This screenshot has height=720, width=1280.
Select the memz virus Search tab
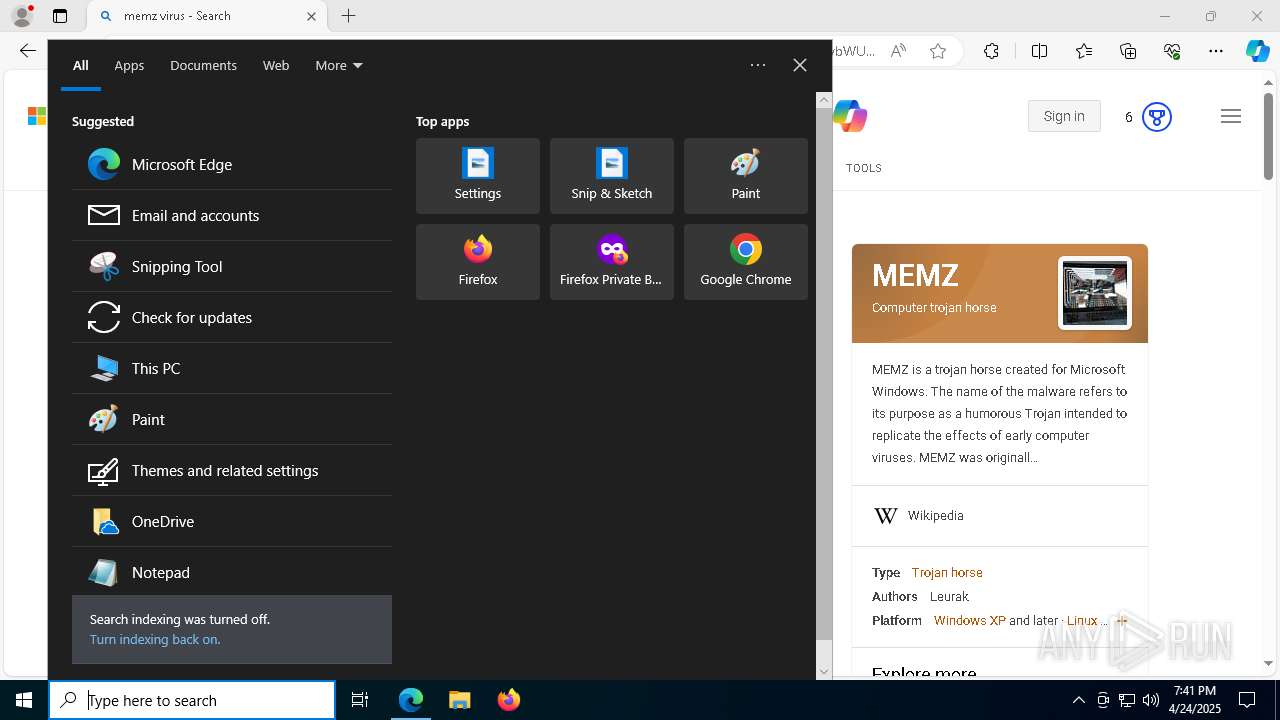click(205, 16)
